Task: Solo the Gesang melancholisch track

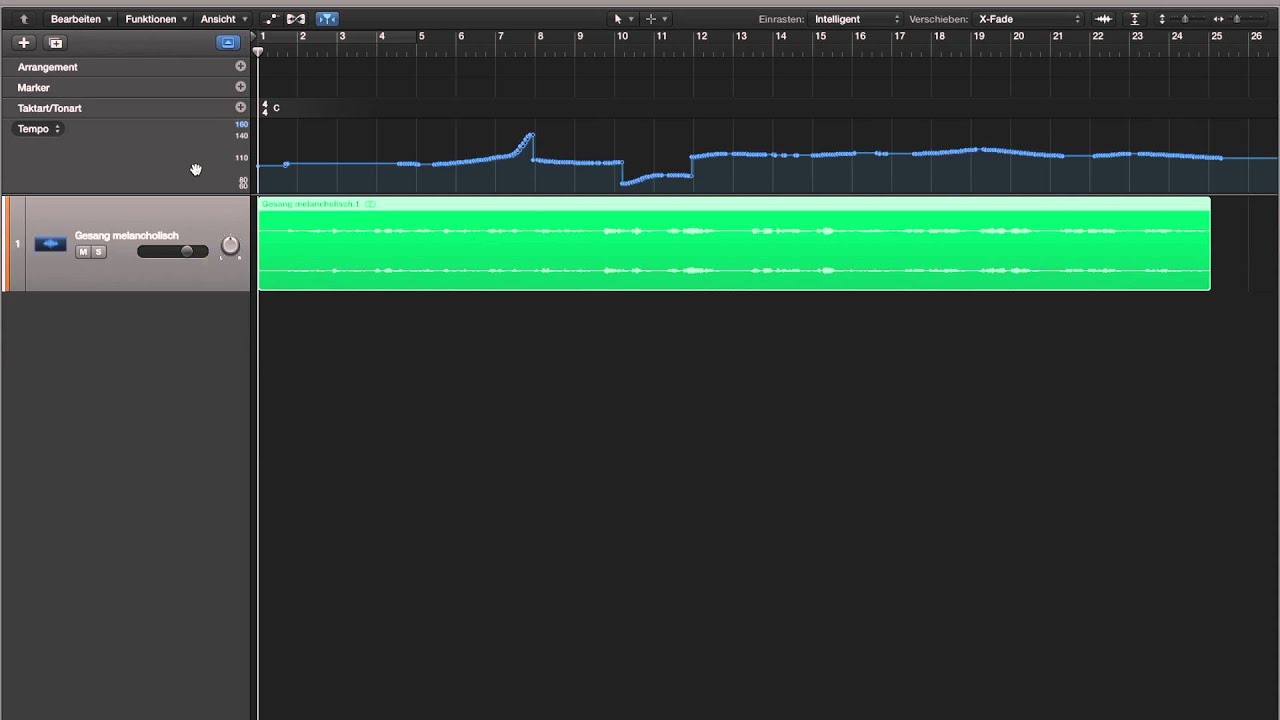Action: (x=98, y=252)
